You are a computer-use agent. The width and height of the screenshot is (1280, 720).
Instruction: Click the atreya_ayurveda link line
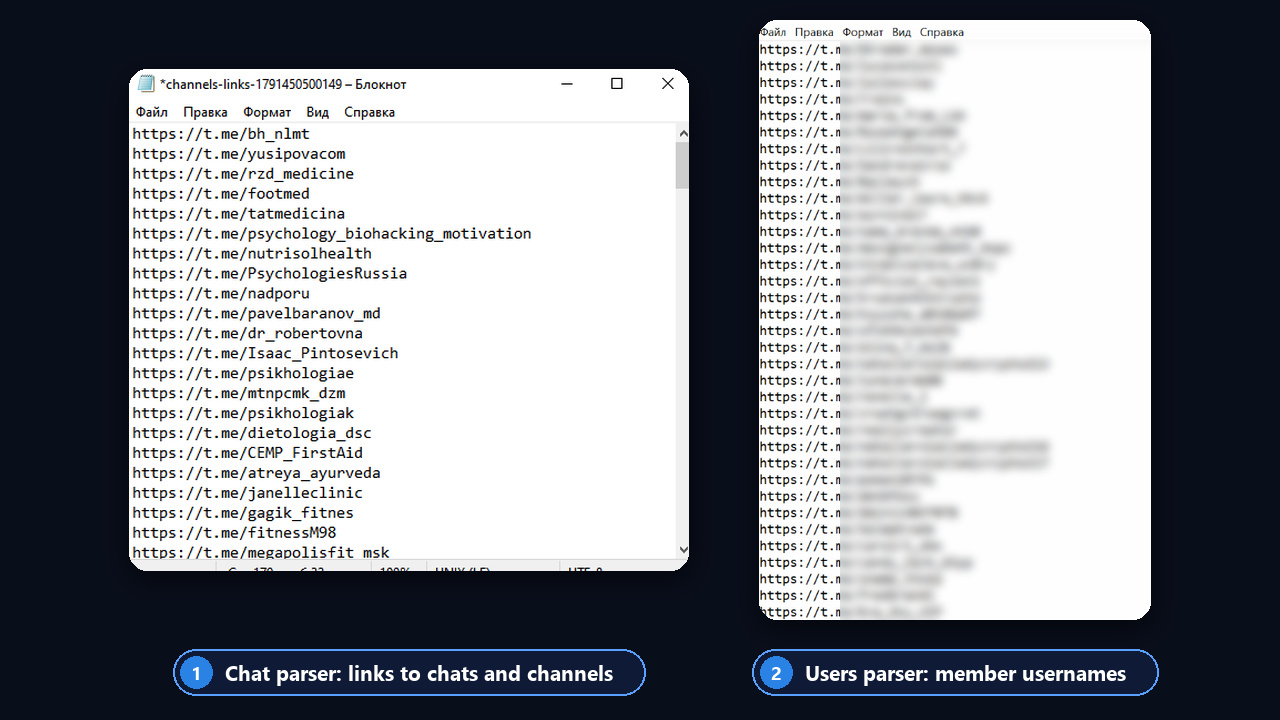(x=257, y=473)
